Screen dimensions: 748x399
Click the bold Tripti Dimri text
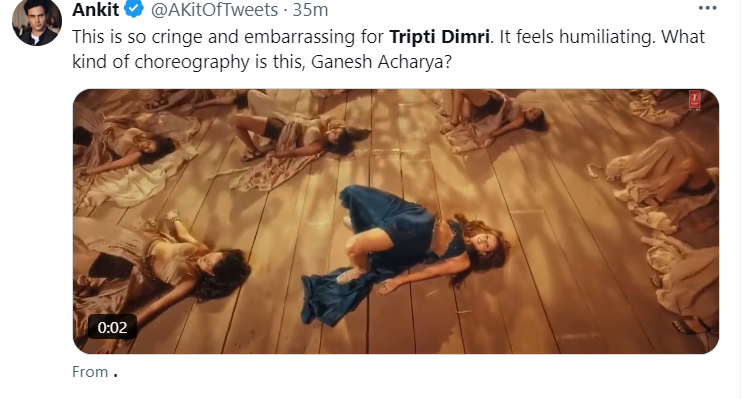(x=439, y=37)
